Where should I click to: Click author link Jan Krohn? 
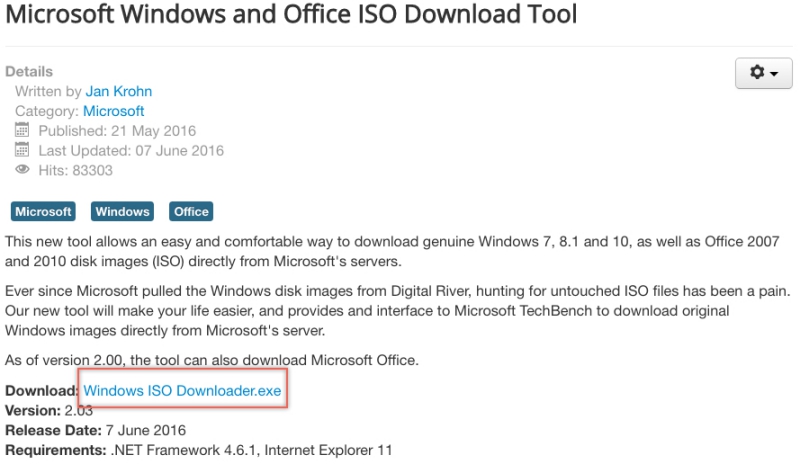118,91
